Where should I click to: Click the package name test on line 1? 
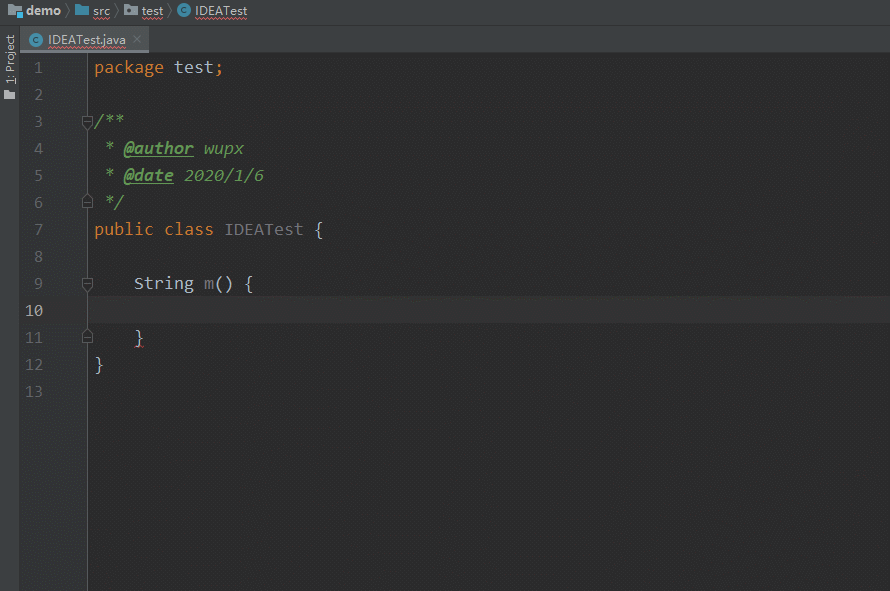pyautogui.click(x=194, y=68)
